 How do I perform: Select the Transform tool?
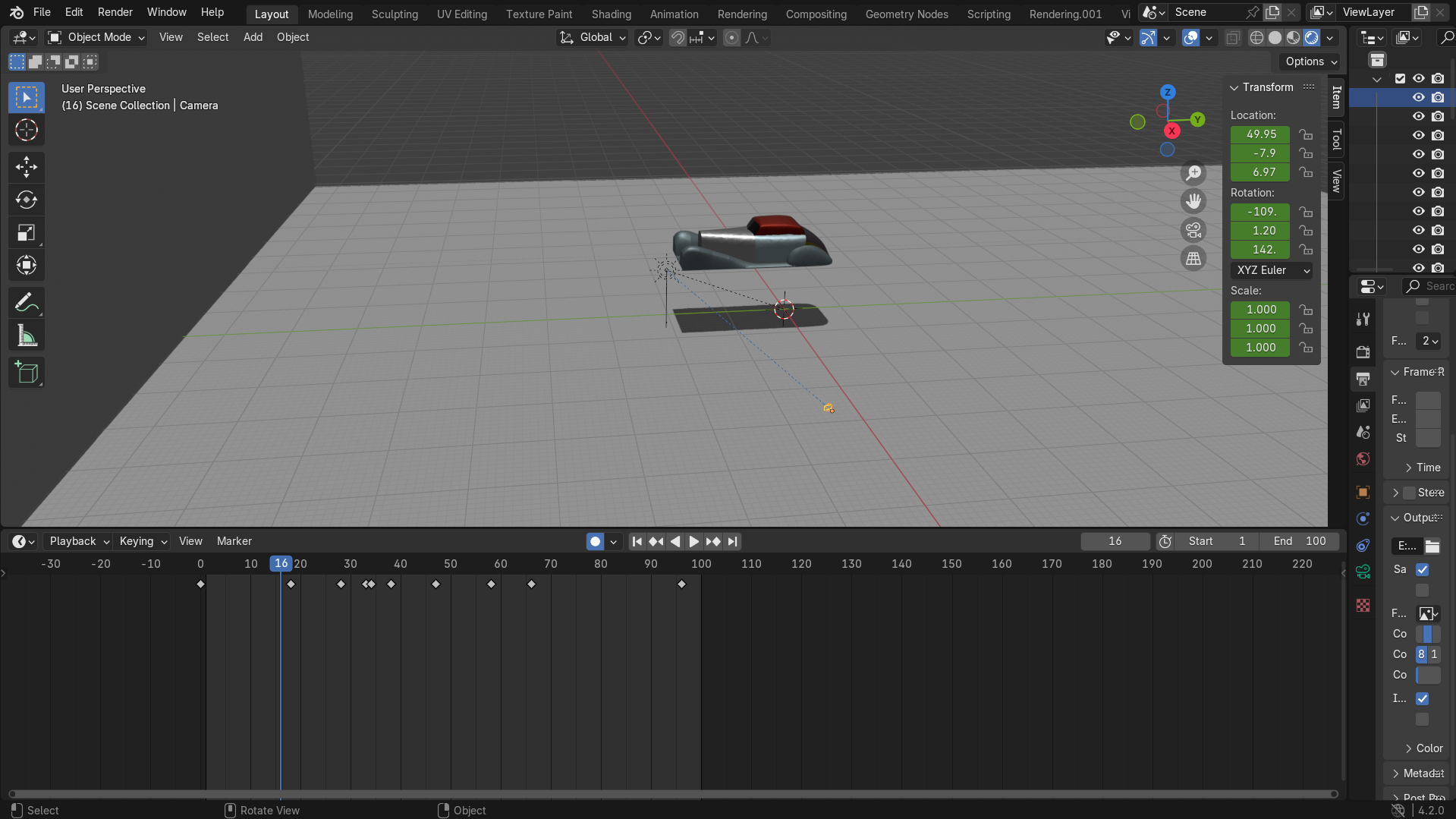click(x=27, y=265)
